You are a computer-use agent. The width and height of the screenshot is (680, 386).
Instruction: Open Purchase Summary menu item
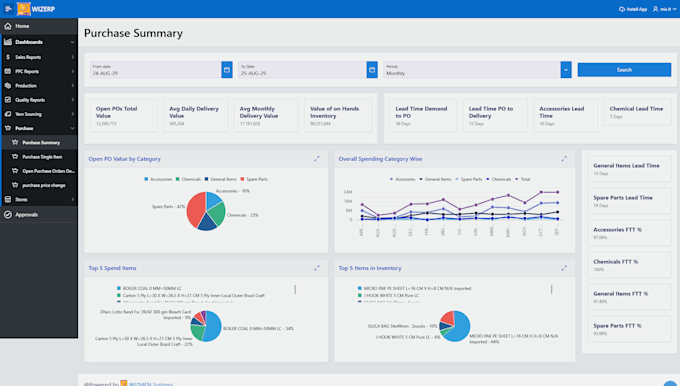(40, 142)
